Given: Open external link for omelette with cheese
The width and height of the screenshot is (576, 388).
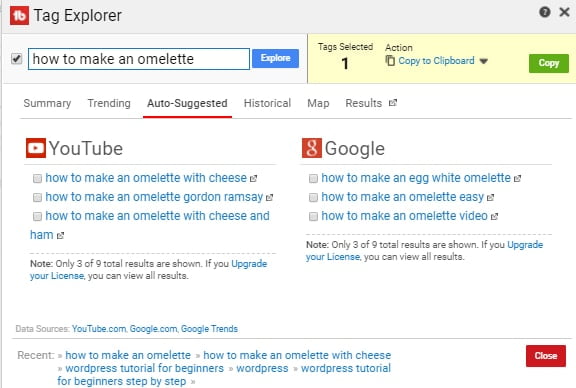Looking at the screenshot, I should tap(253, 179).
